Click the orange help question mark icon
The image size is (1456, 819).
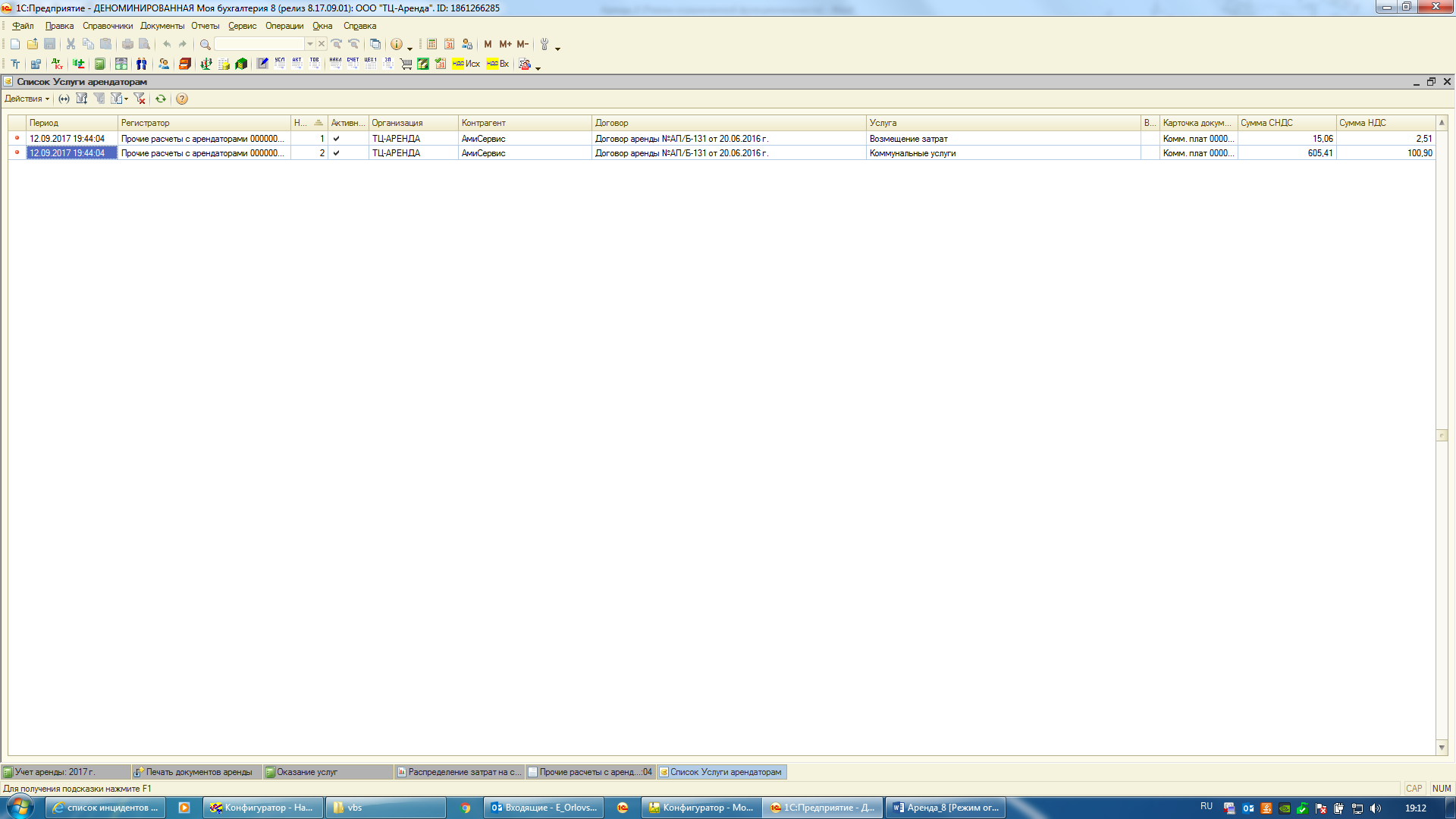pyautogui.click(x=182, y=99)
